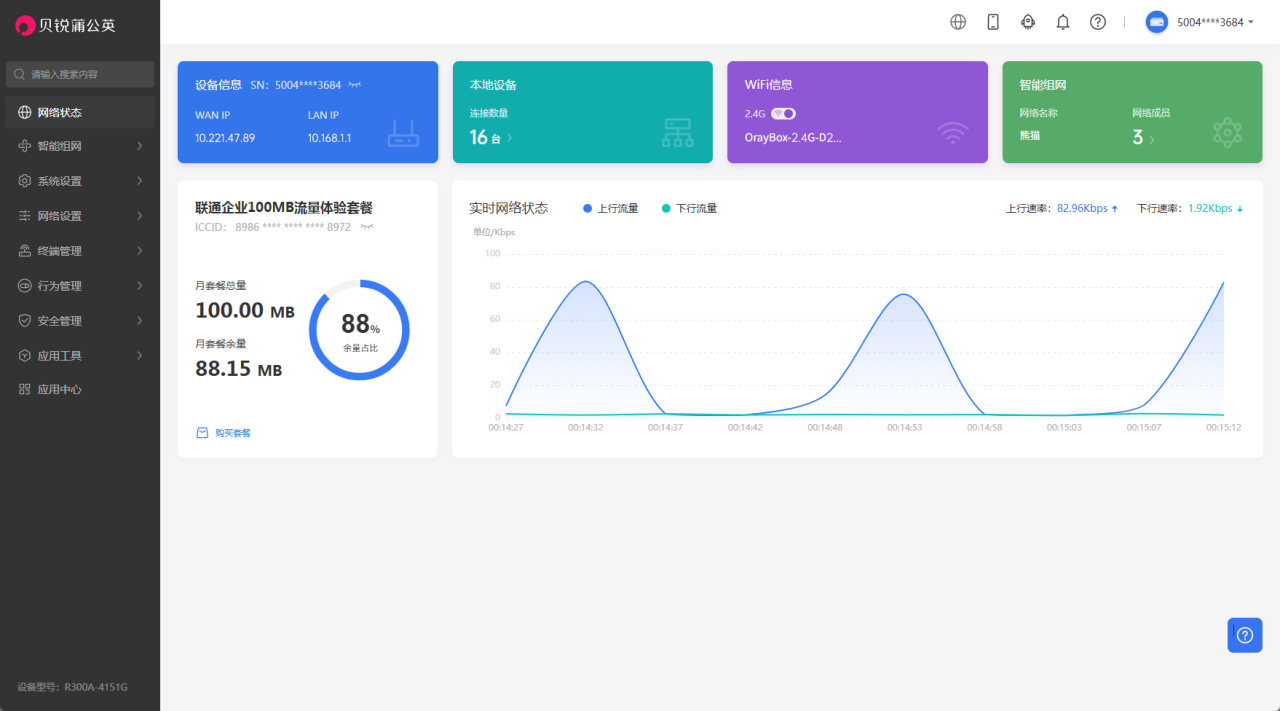Image resolution: width=1280 pixels, height=711 pixels.
Task: Open the help question mark icon in header
Action: point(1098,22)
